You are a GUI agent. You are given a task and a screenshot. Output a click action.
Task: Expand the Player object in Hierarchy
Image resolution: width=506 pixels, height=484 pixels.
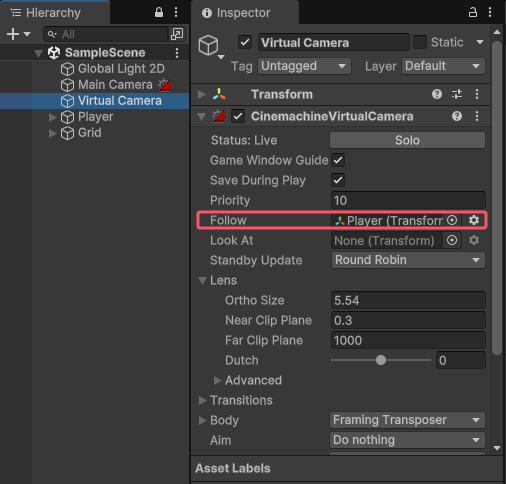(x=52, y=117)
